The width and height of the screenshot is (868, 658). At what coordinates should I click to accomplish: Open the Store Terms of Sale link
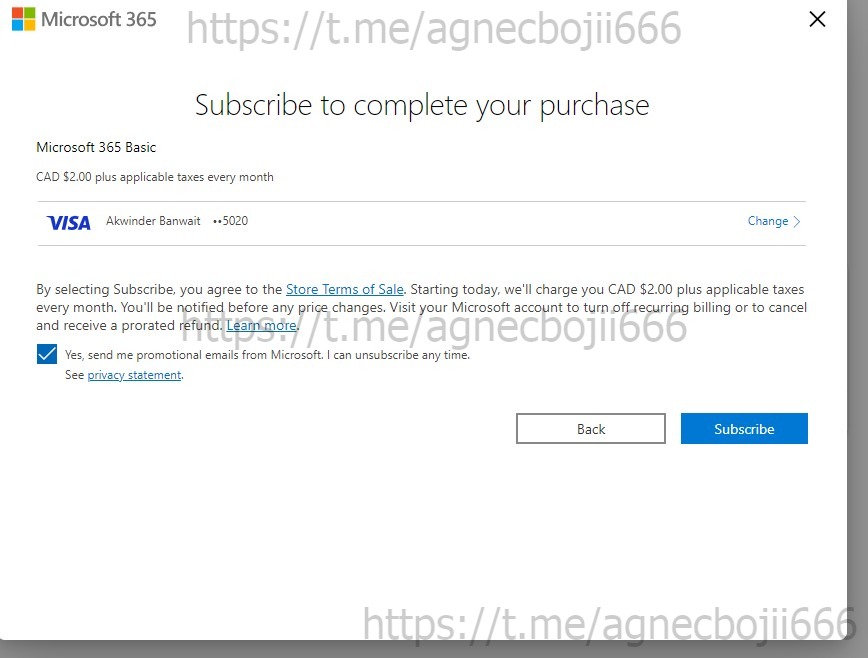344,289
